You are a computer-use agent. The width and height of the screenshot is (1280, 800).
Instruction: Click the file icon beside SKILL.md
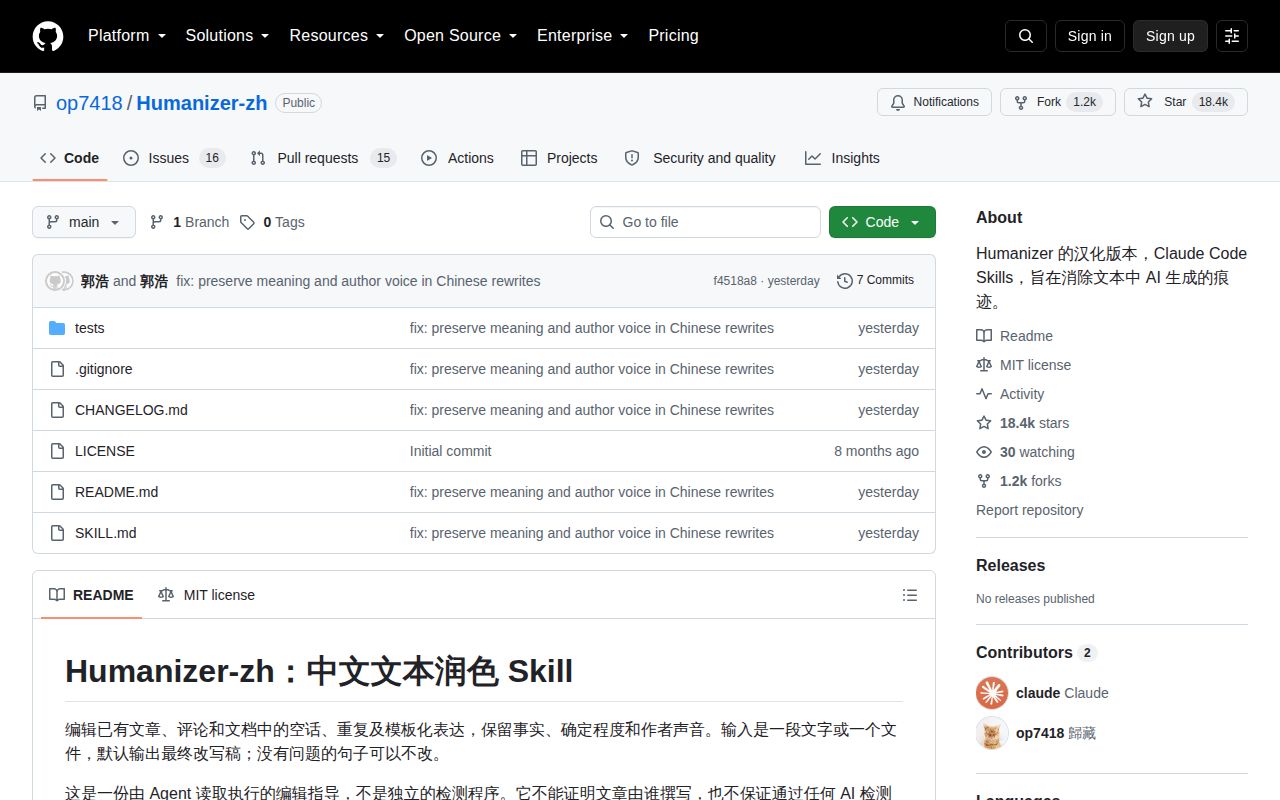coord(57,533)
